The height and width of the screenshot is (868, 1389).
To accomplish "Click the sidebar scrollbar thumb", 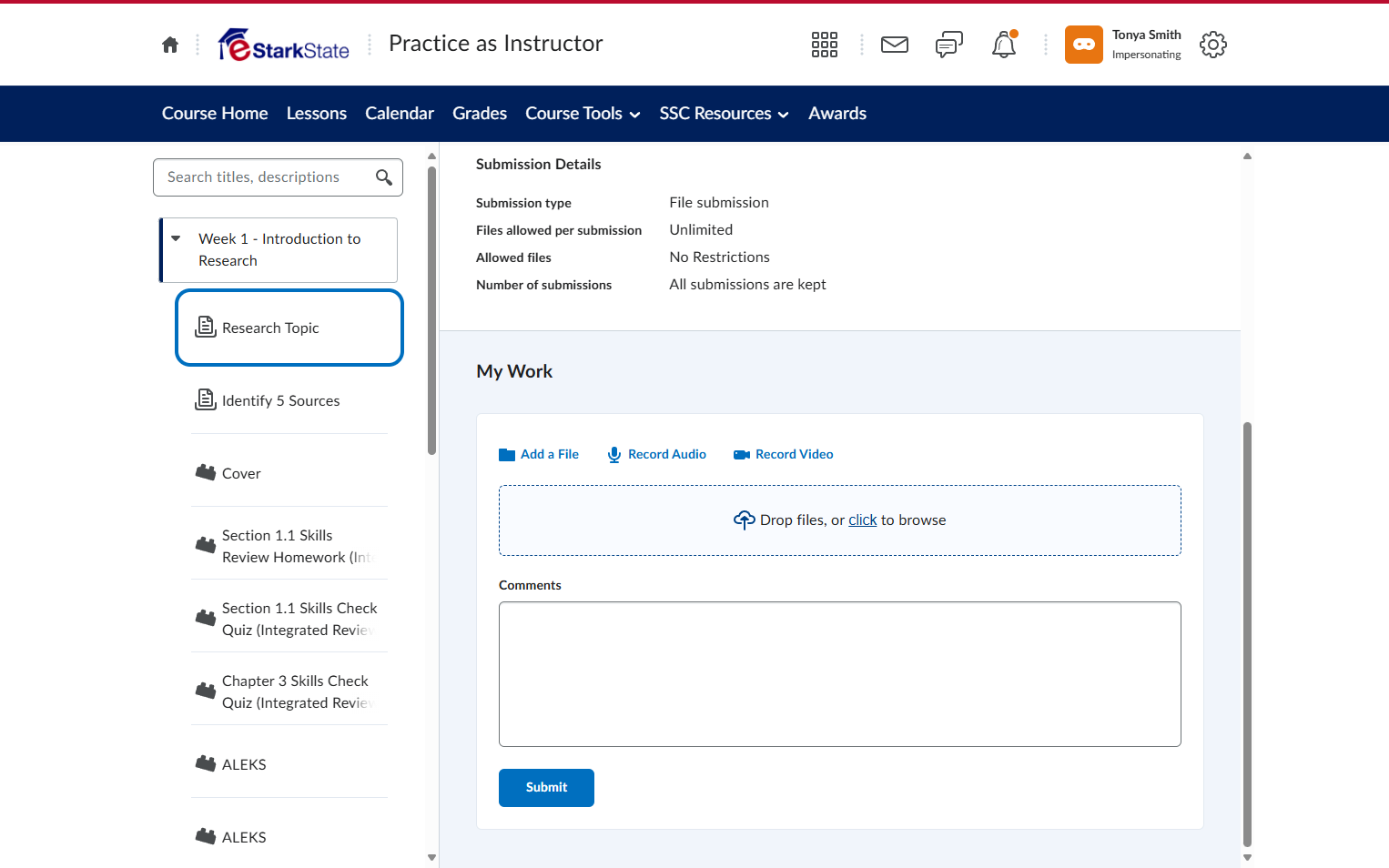I will (x=431, y=310).
